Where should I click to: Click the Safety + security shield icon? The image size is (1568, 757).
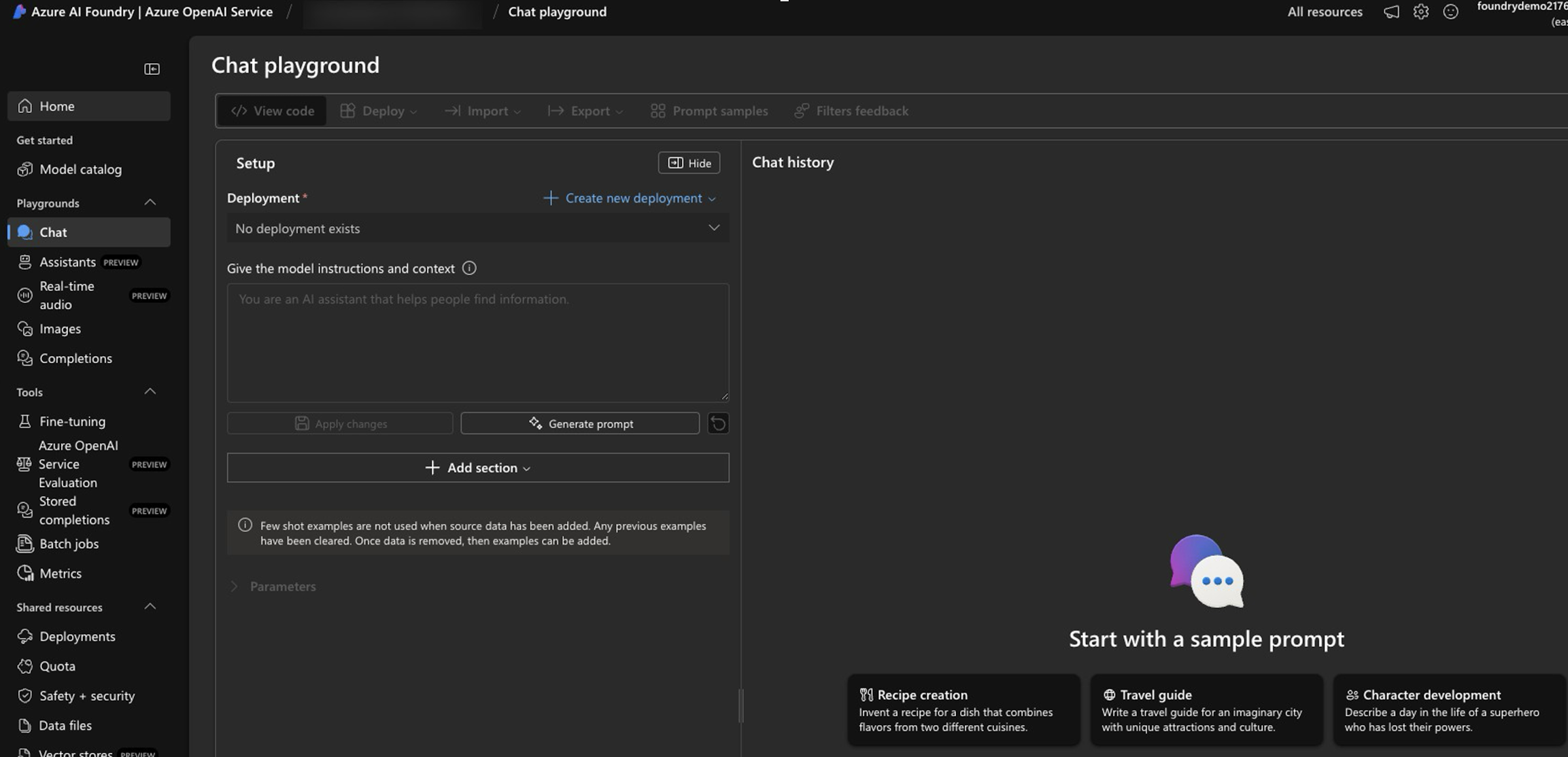pyautogui.click(x=25, y=696)
